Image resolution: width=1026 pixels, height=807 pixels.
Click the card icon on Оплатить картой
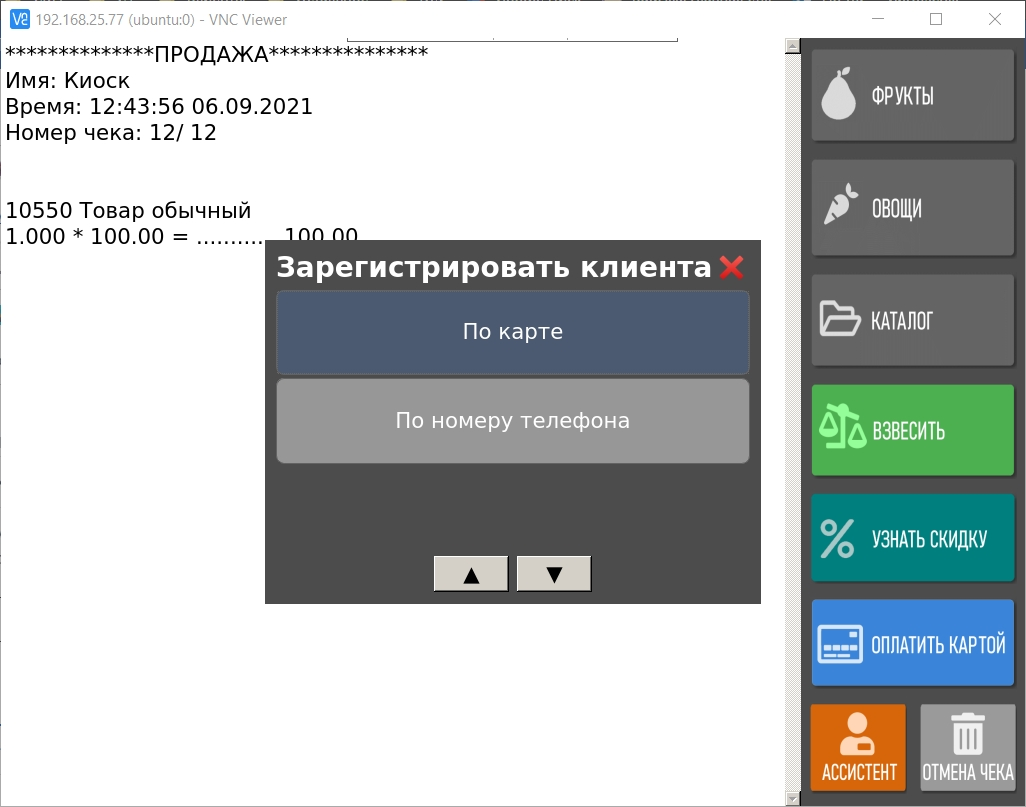pos(839,644)
